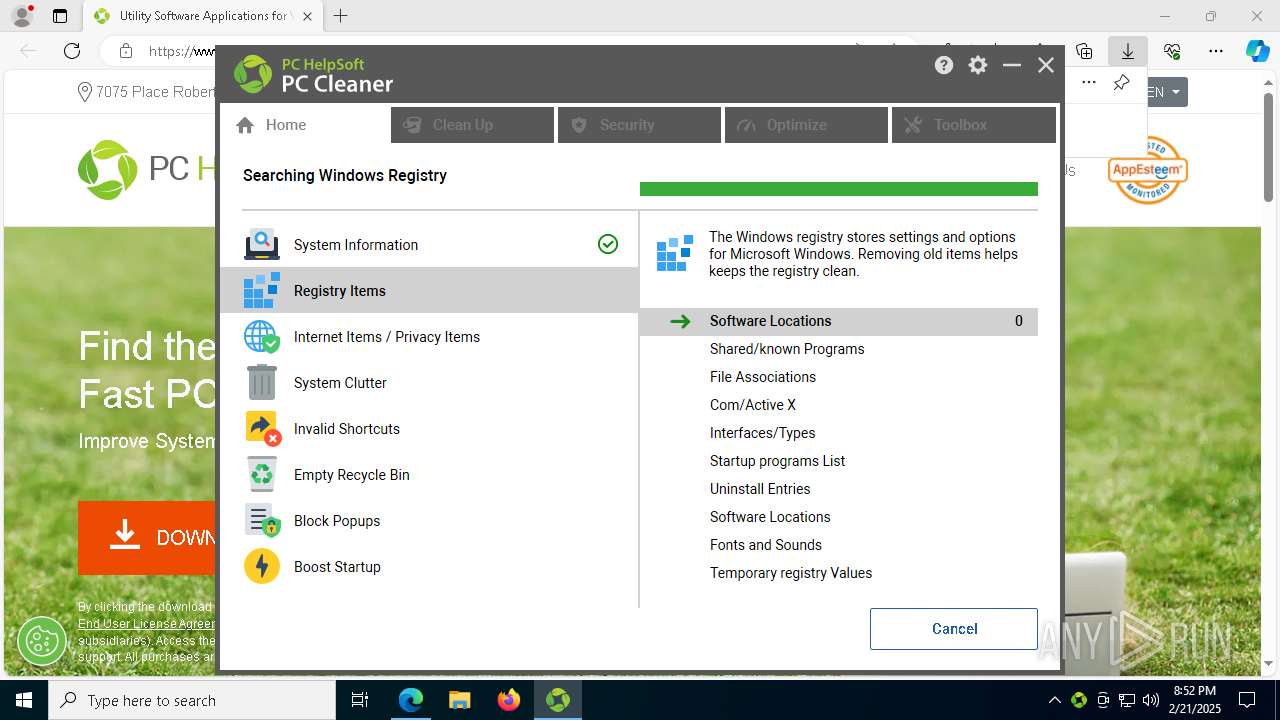Show hidden system tray icons
1280x720 pixels.
[x=1054, y=700]
